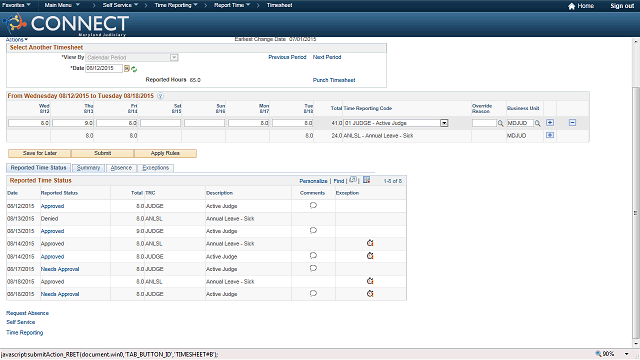
Task: Click the Timesheet breadcrumb item
Action: (280, 5)
